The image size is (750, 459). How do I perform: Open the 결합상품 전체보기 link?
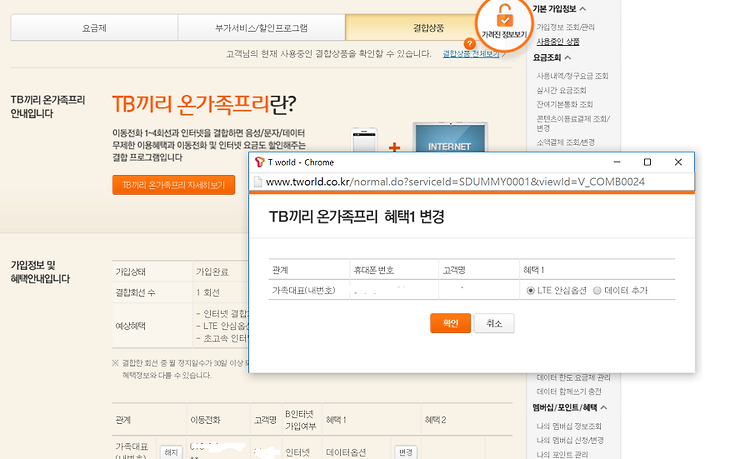[x=471, y=54]
